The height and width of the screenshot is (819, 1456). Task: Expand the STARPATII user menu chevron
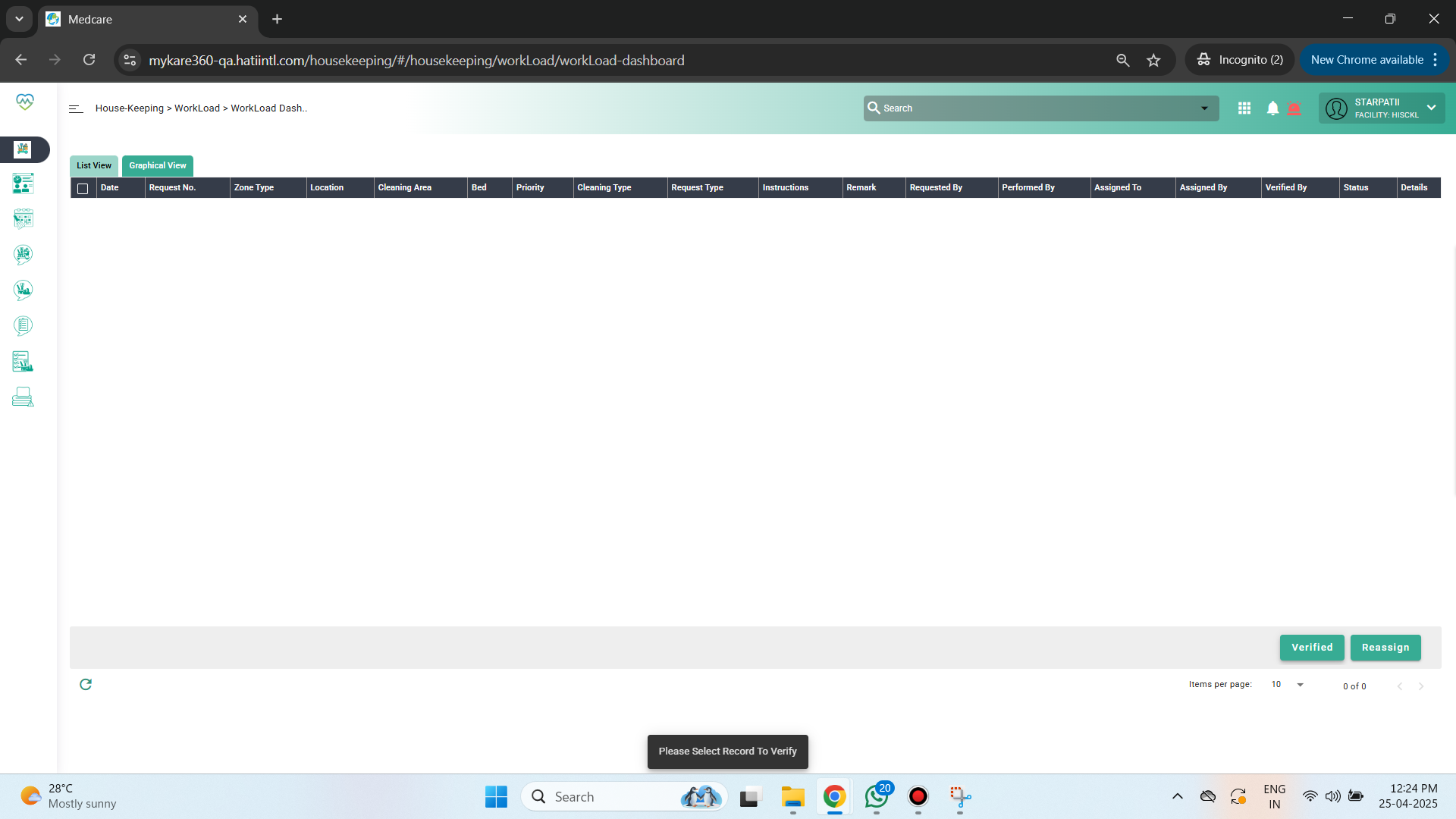tap(1431, 108)
